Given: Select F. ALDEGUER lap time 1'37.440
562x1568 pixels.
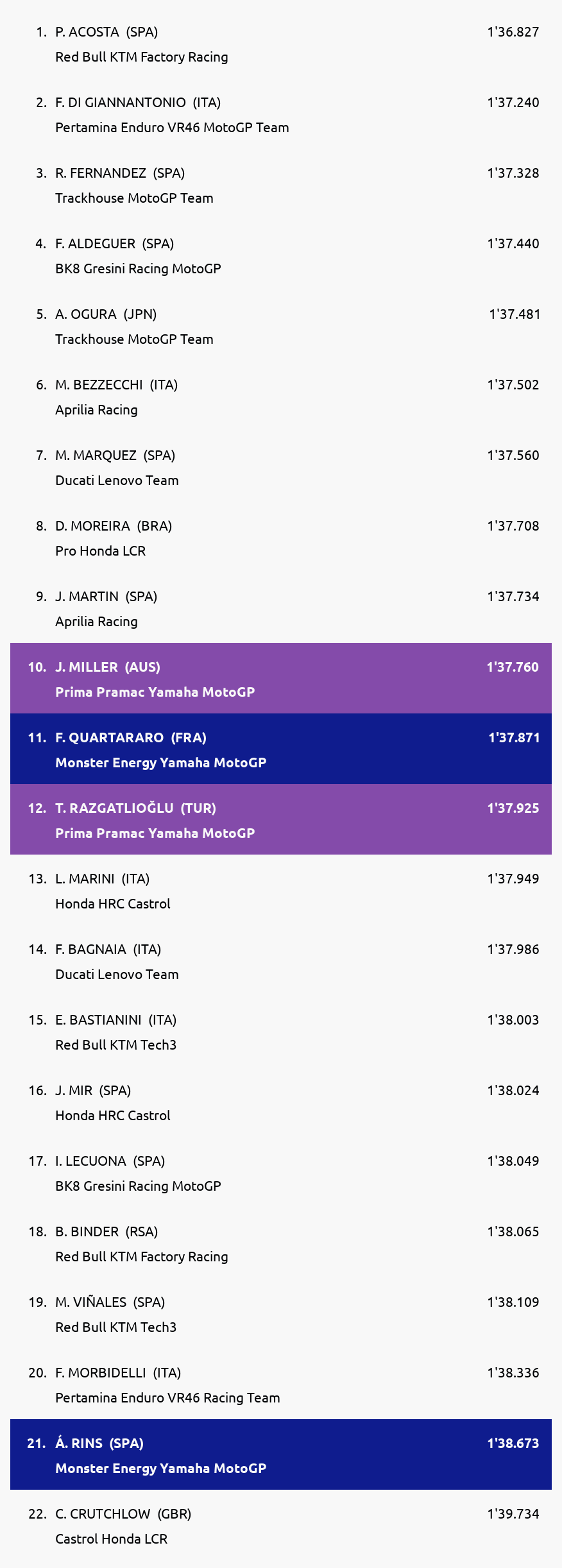Looking at the screenshot, I should click(513, 244).
